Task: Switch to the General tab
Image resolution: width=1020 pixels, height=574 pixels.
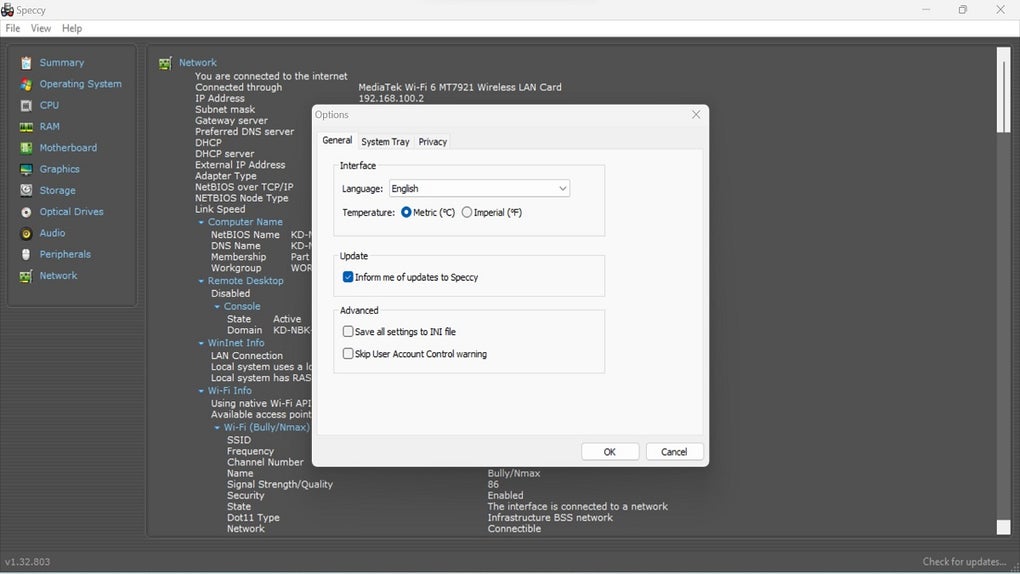Action: tap(337, 141)
